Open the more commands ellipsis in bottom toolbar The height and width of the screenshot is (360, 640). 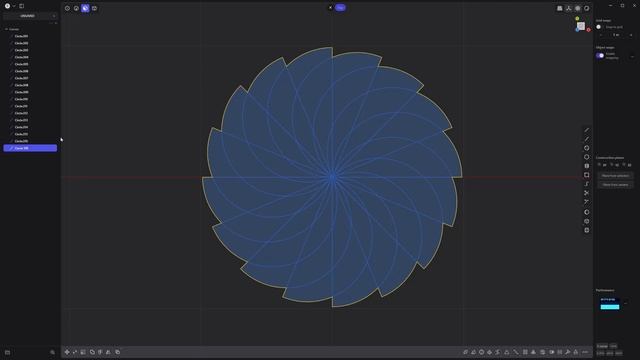585,352
